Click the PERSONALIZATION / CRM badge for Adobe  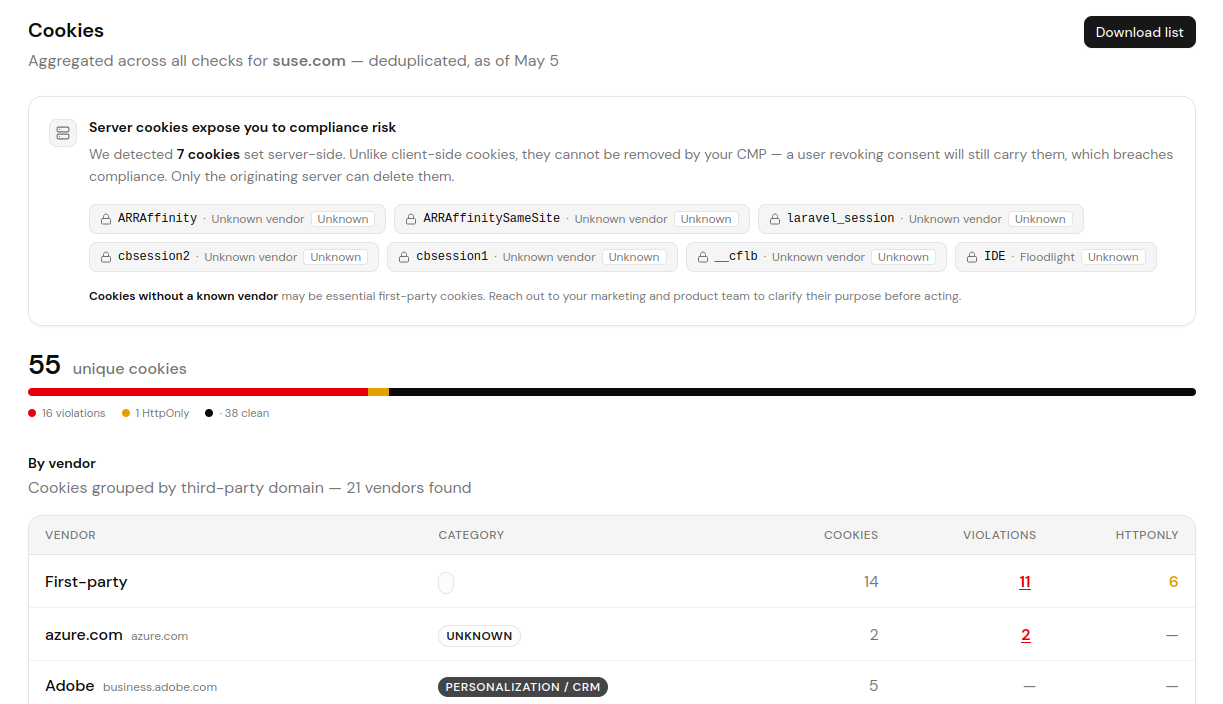pos(523,687)
